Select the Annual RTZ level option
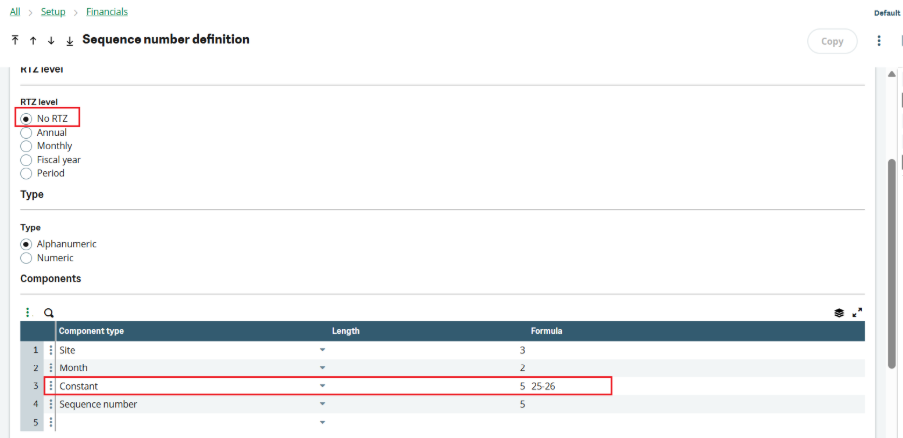This screenshot has width=903, height=438. [x=27, y=132]
